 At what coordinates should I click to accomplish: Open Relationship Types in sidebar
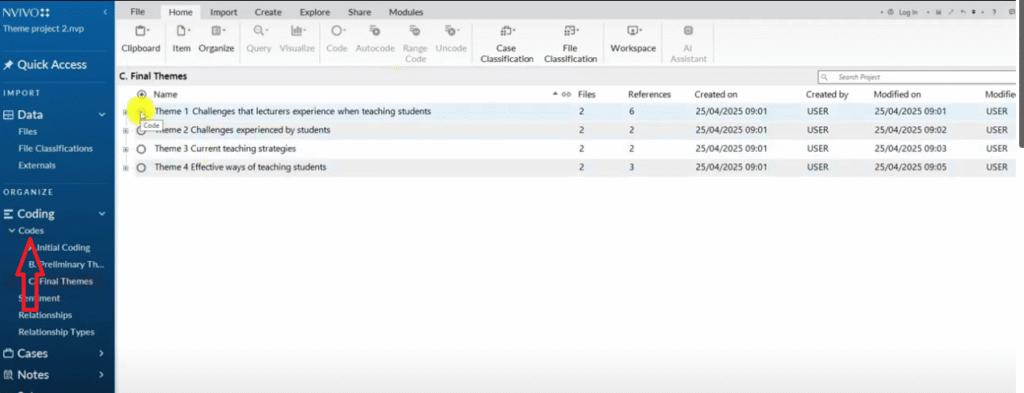tap(56, 332)
